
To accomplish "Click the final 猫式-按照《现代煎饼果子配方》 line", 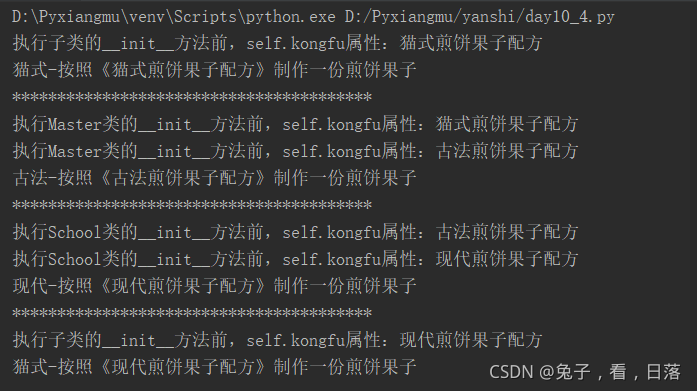I will click(x=214, y=367).
